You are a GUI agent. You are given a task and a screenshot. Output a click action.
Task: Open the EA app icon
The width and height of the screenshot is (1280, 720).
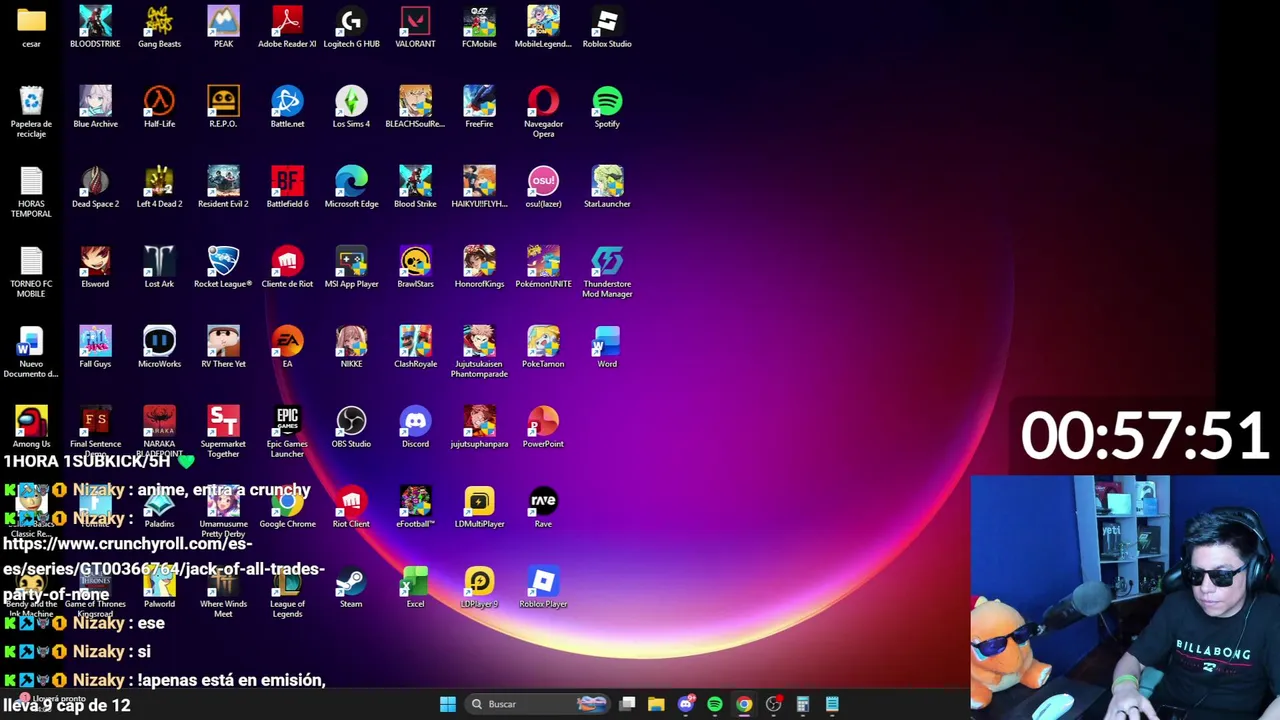click(287, 347)
